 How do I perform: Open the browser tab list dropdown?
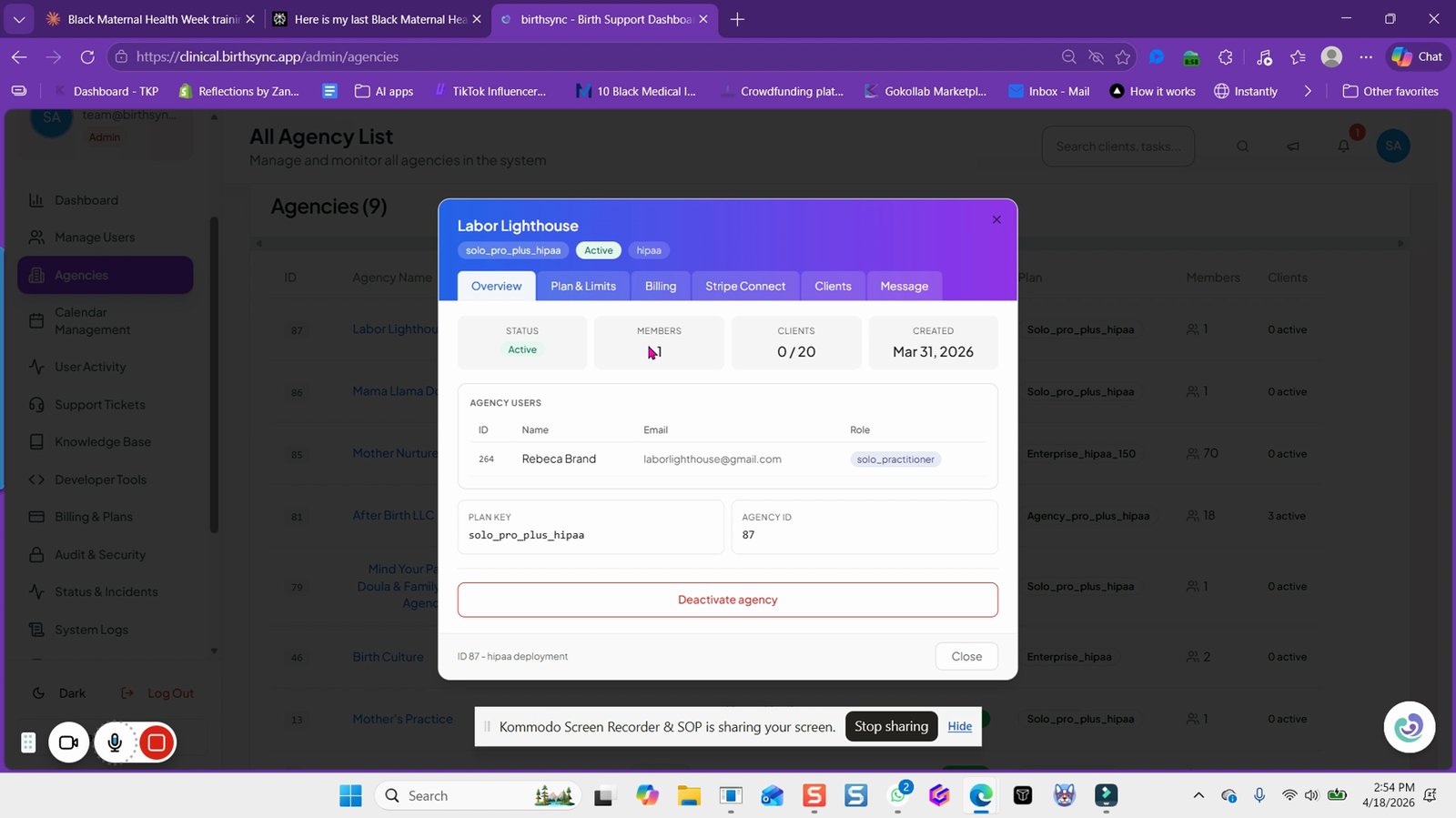pos(18,19)
